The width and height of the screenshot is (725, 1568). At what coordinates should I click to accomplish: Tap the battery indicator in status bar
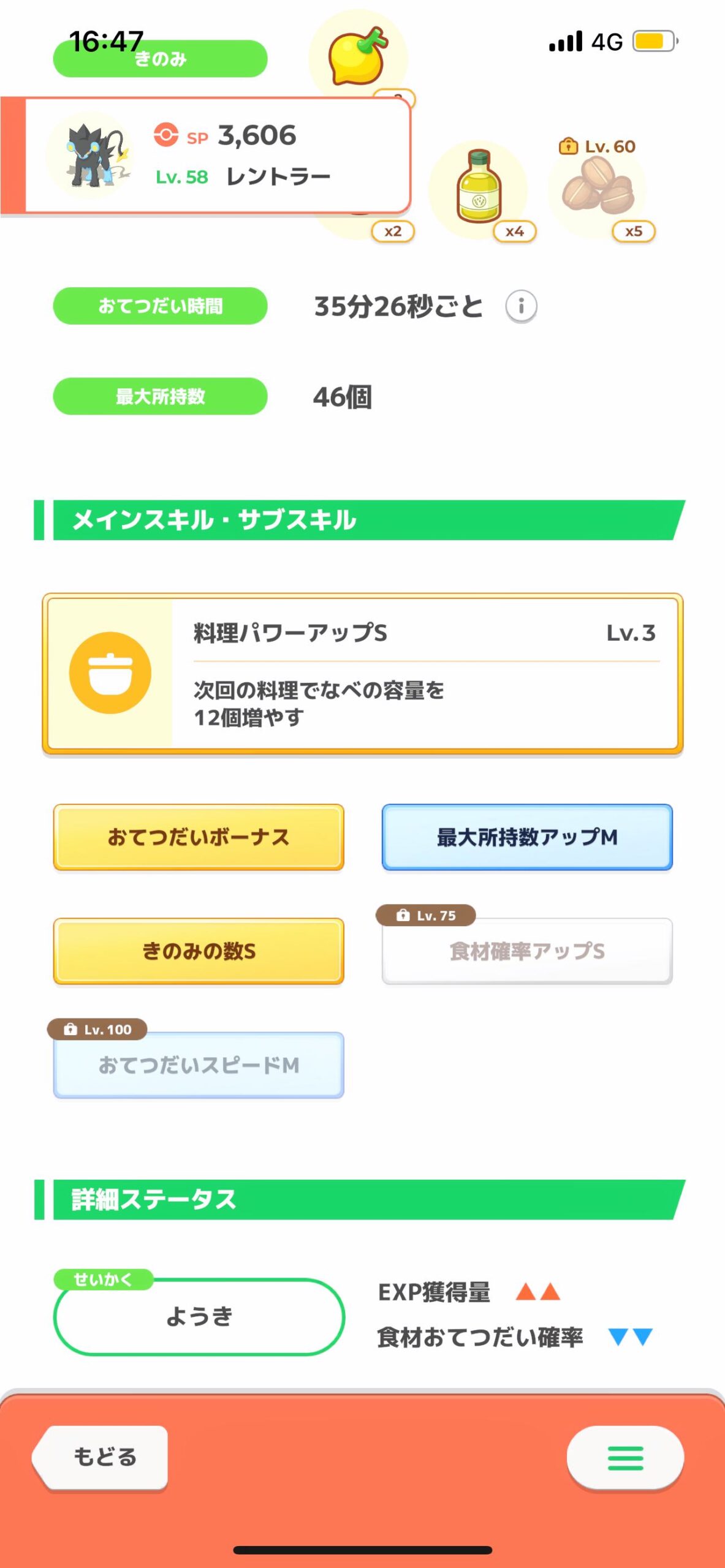click(x=655, y=41)
